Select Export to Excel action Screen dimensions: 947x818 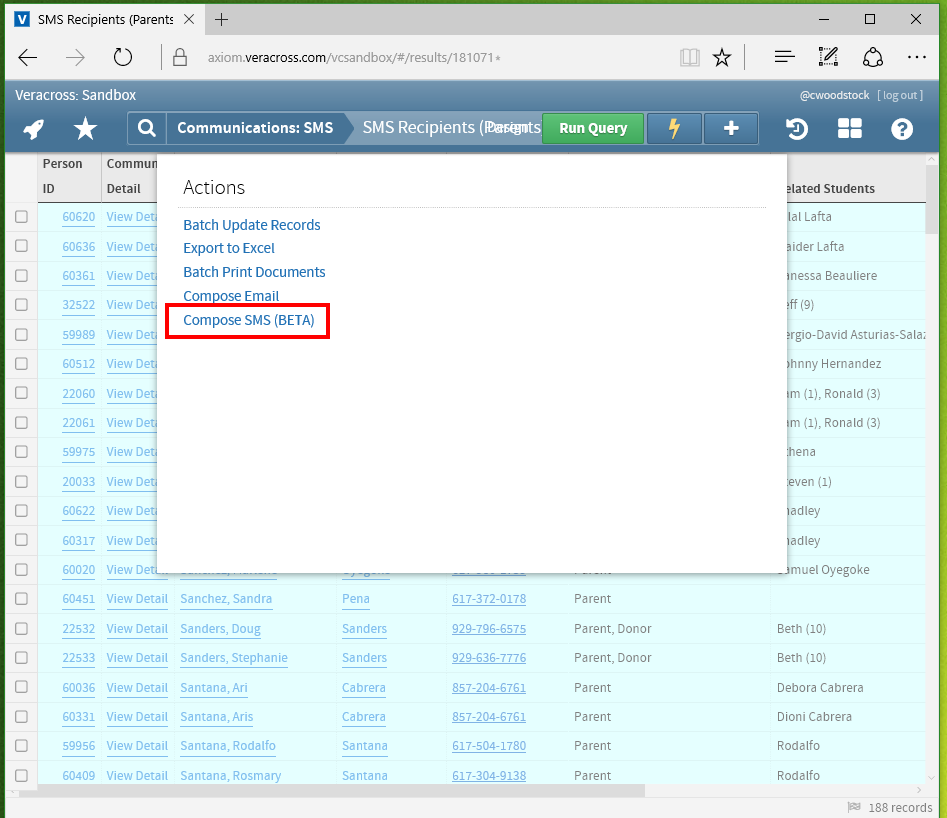pos(229,248)
